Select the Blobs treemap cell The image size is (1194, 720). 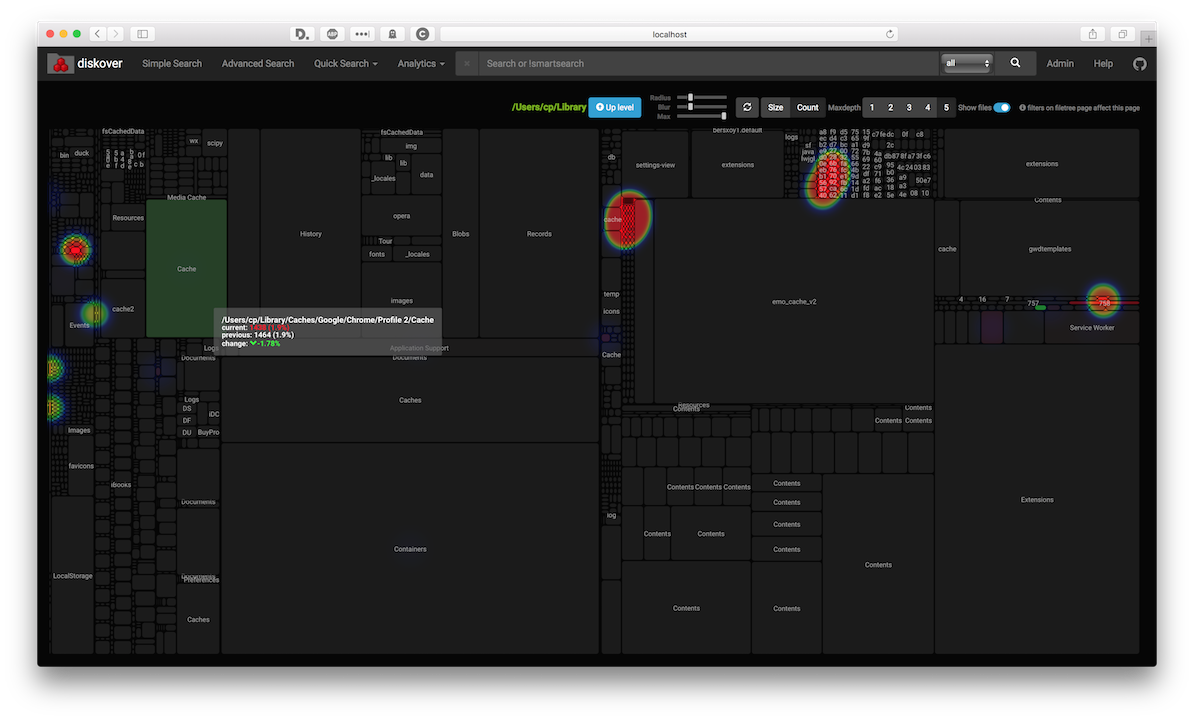(461, 234)
